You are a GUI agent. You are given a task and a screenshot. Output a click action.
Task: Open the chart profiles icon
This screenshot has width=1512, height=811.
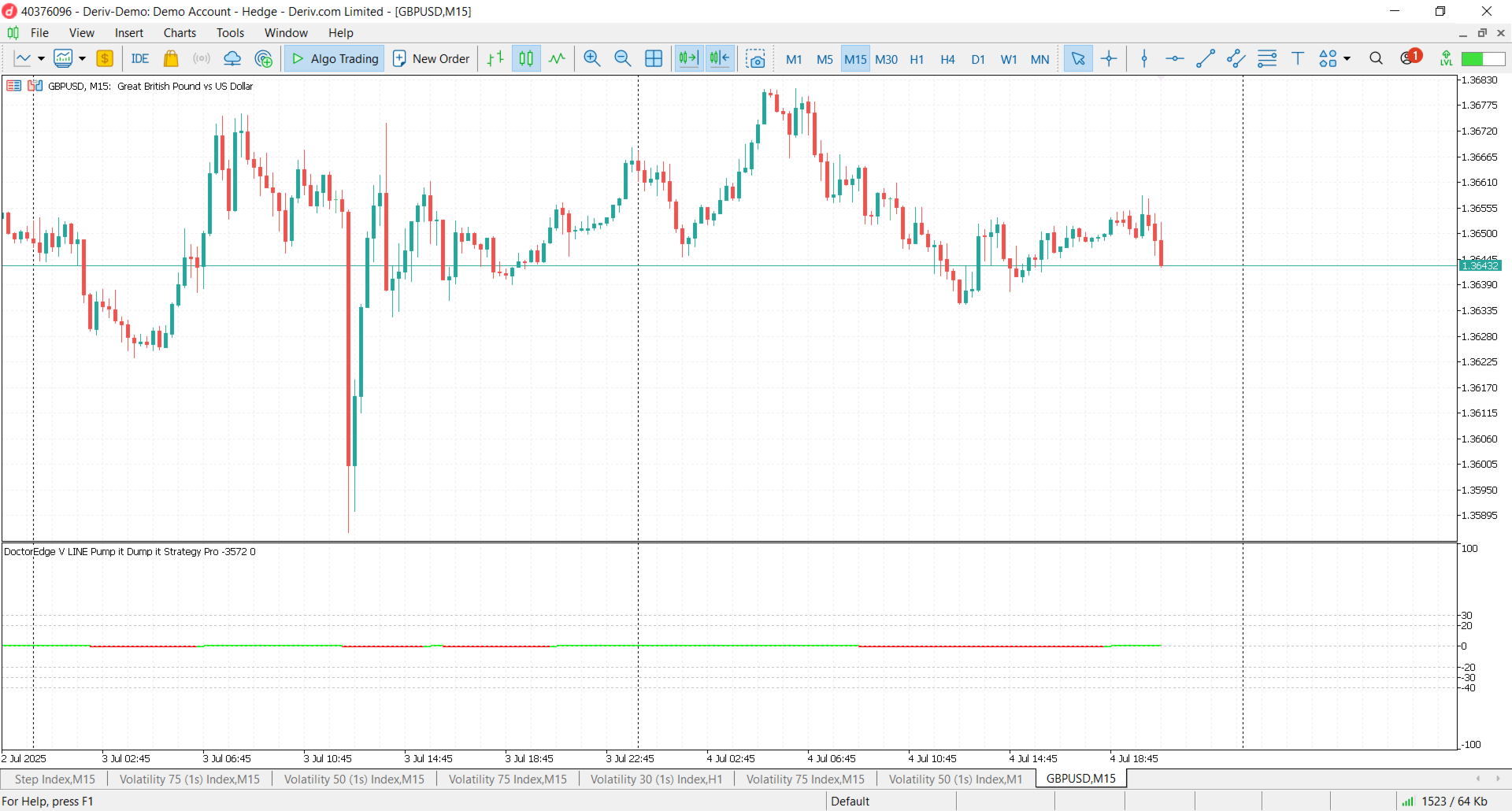tap(63, 58)
